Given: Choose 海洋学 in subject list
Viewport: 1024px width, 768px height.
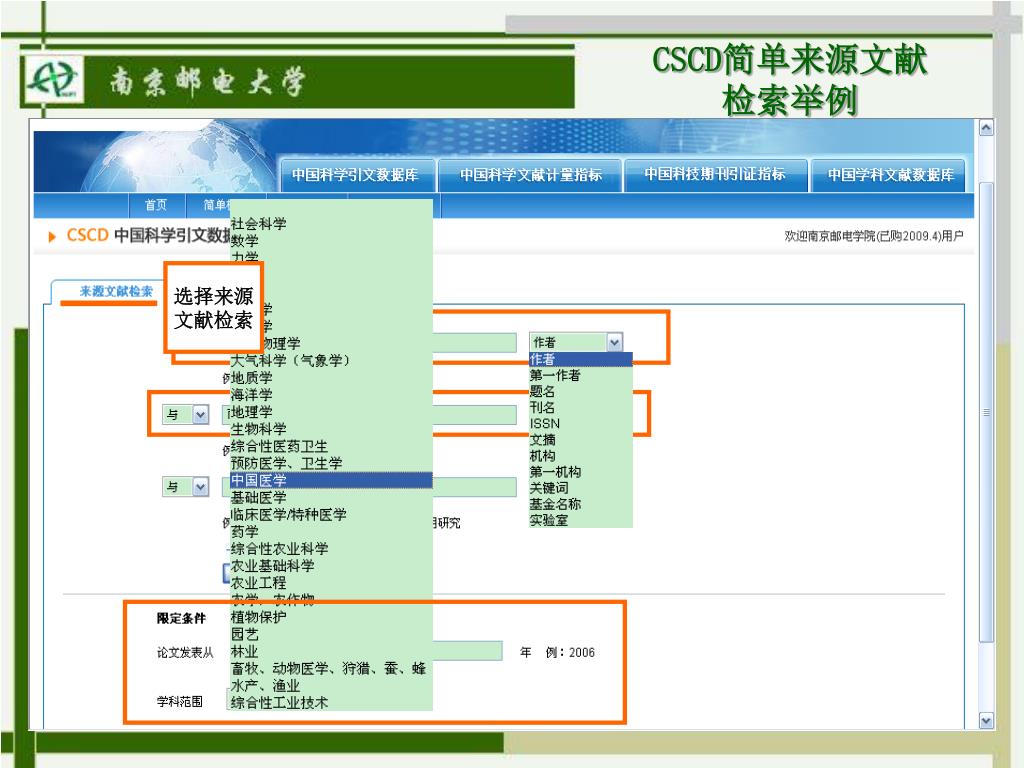Looking at the screenshot, I should click(331, 394).
